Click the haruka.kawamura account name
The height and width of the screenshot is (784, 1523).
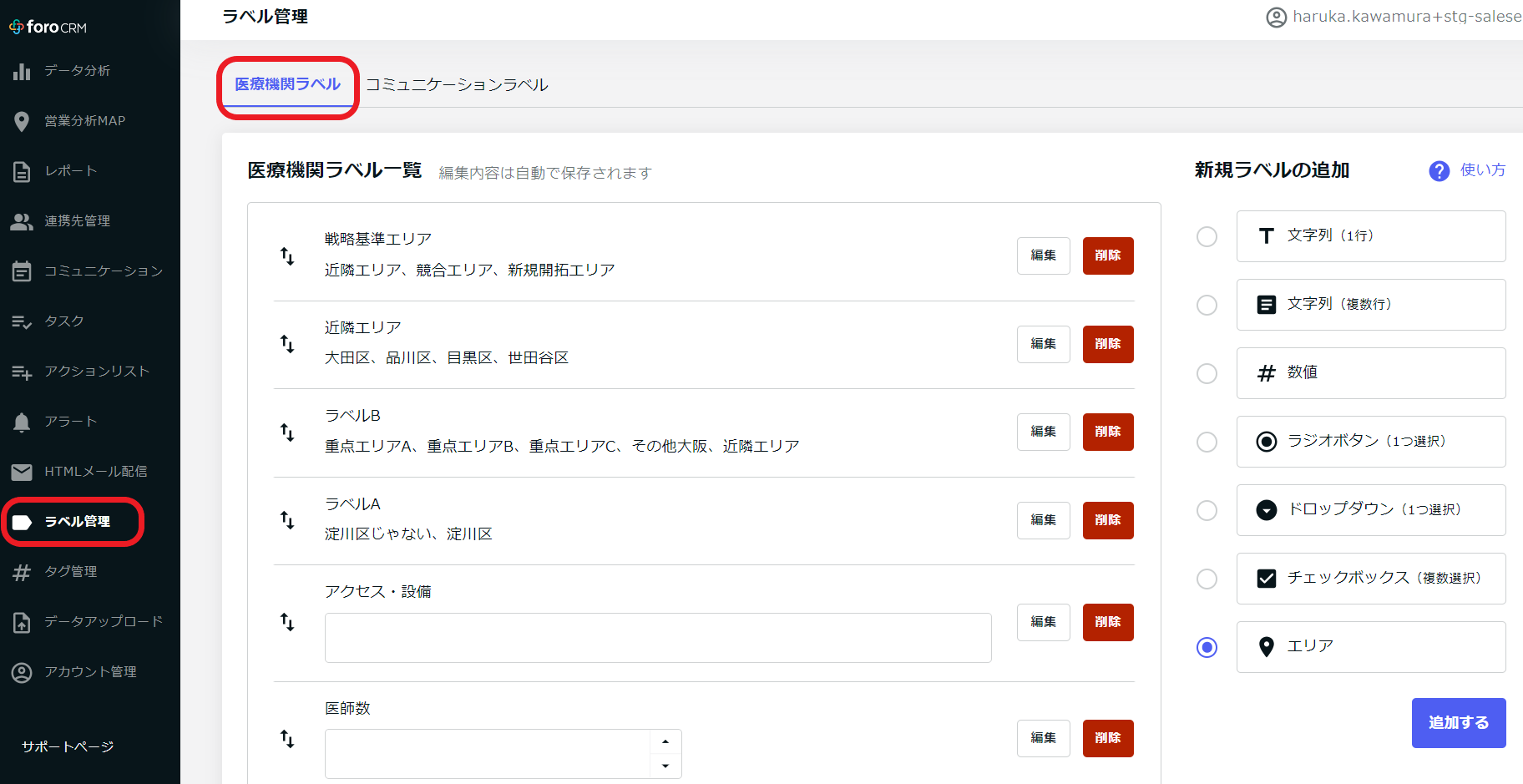pos(1407,17)
